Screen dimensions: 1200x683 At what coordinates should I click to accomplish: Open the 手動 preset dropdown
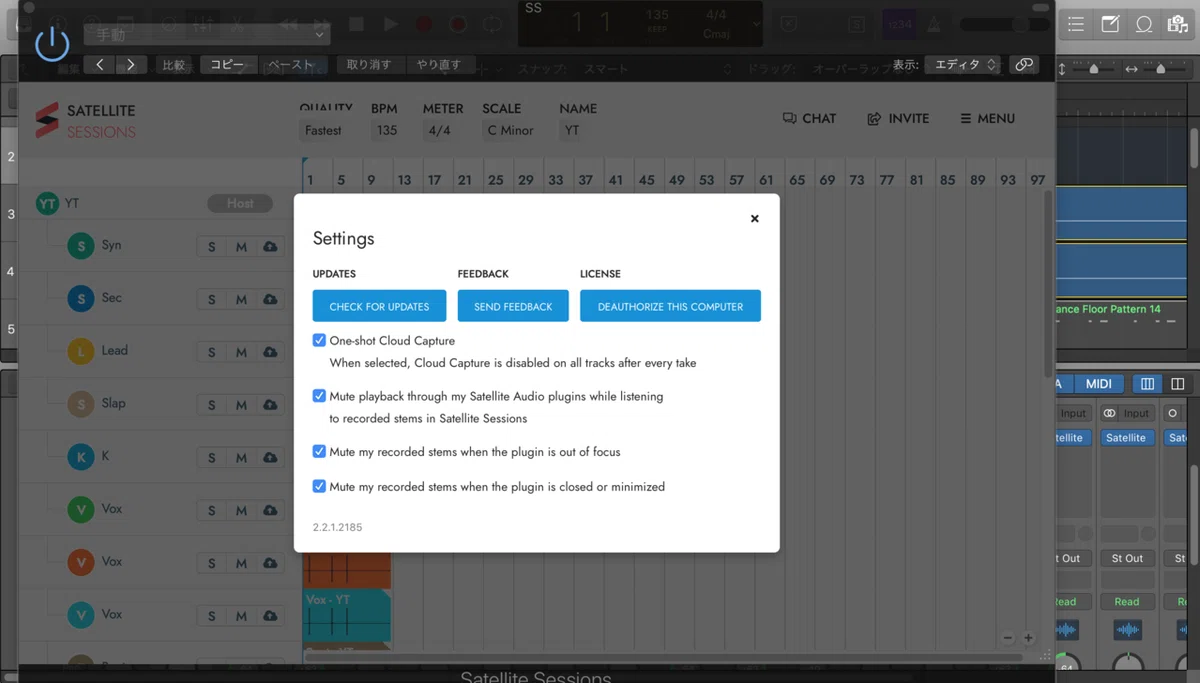point(206,34)
